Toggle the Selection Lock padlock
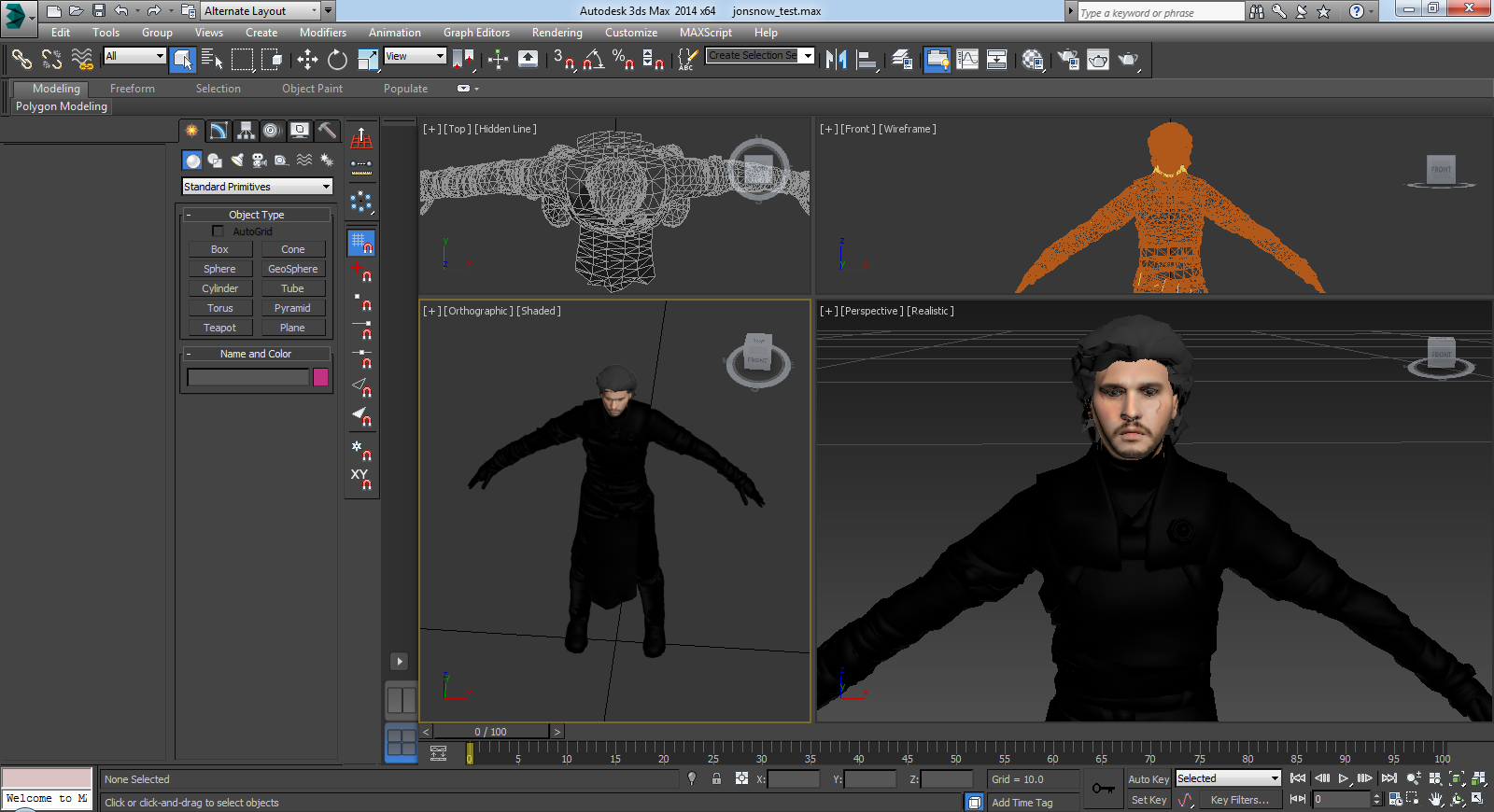 click(716, 778)
